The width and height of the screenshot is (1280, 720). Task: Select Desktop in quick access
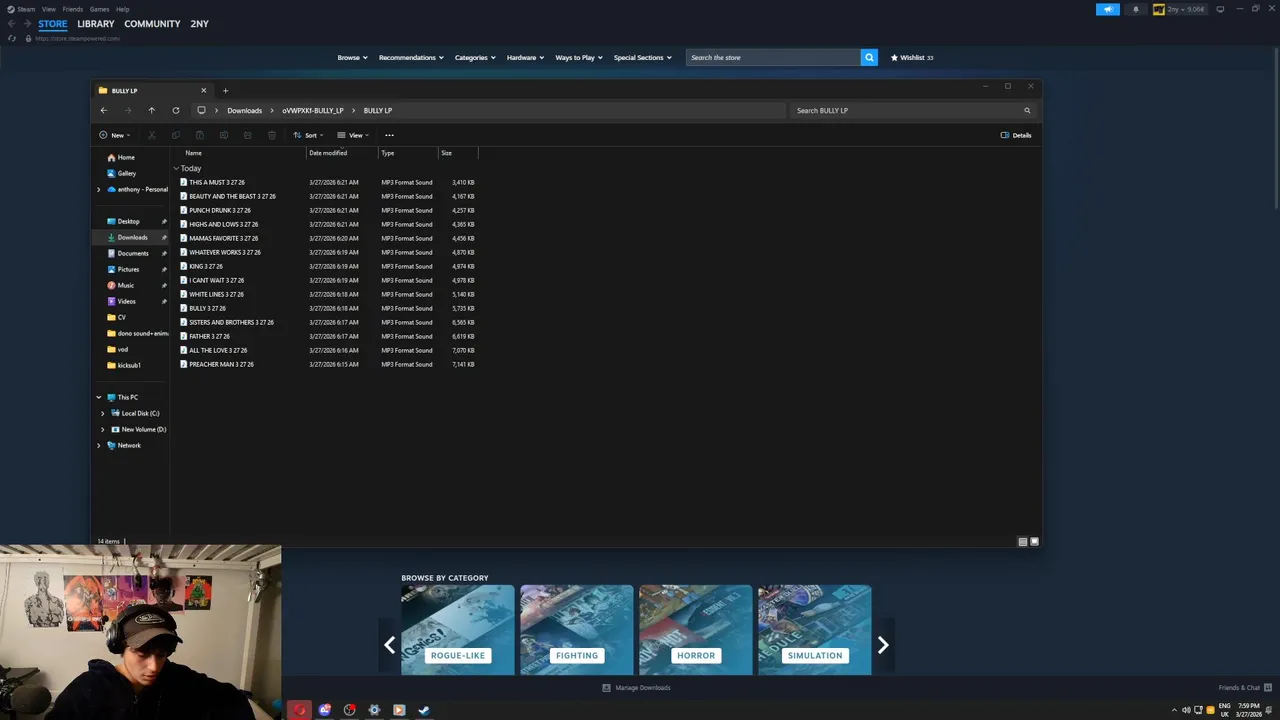point(123,221)
